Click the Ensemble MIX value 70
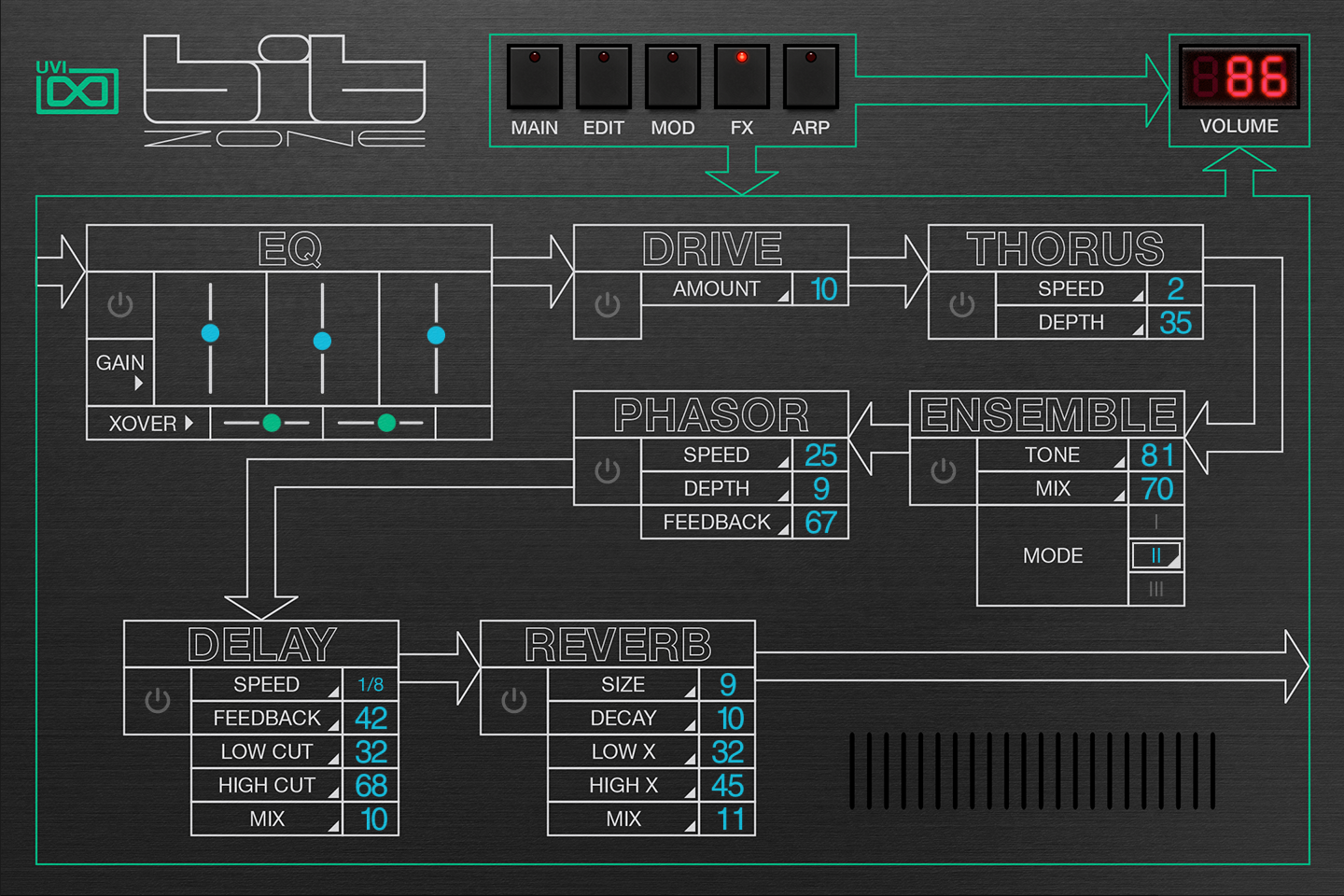Image resolution: width=1344 pixels, height=896 pixels. (1156, 489)
